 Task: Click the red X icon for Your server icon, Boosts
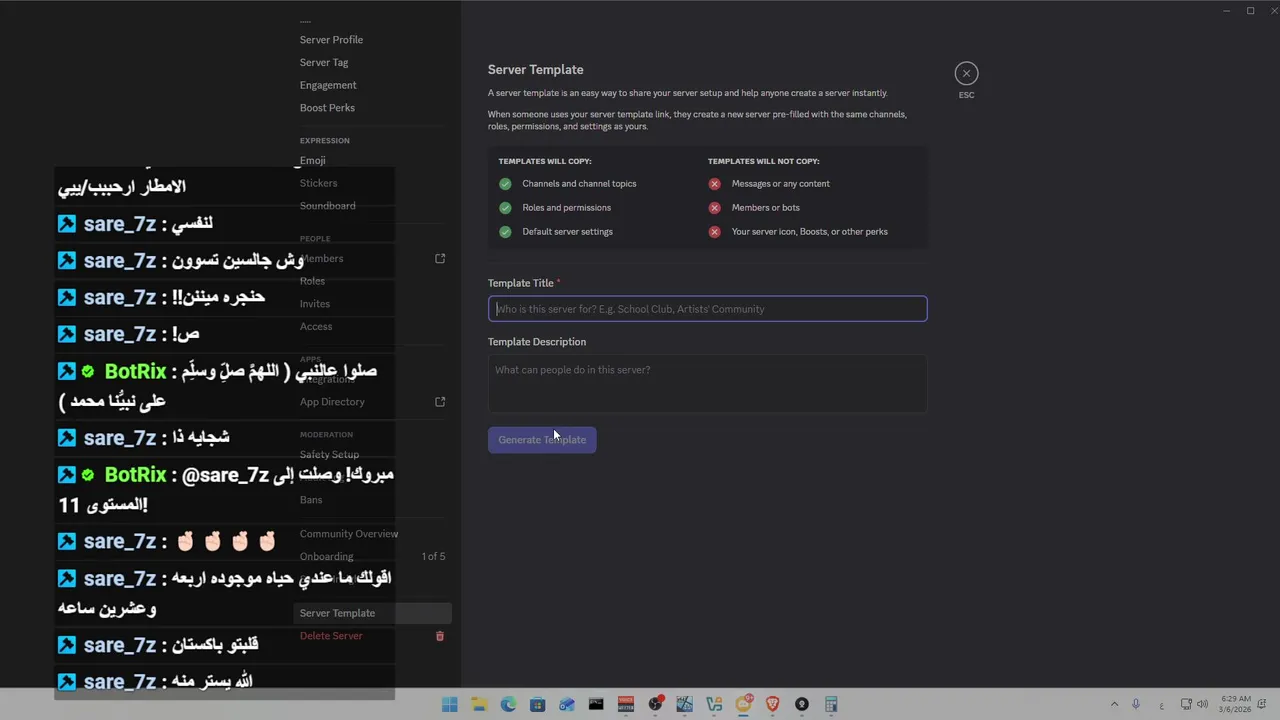click(x=714, y=232)
